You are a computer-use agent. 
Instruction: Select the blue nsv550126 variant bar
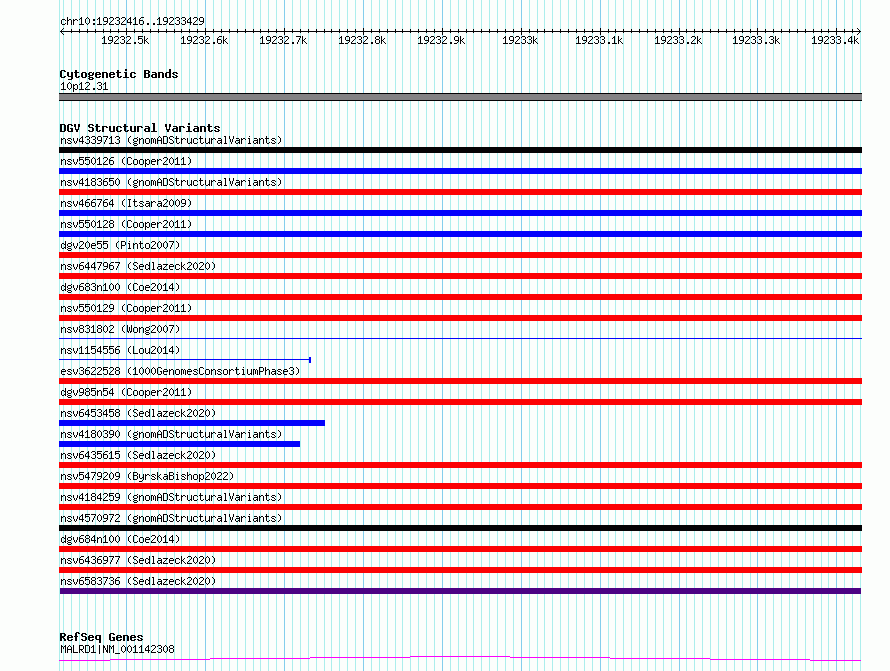pos(460,171)
